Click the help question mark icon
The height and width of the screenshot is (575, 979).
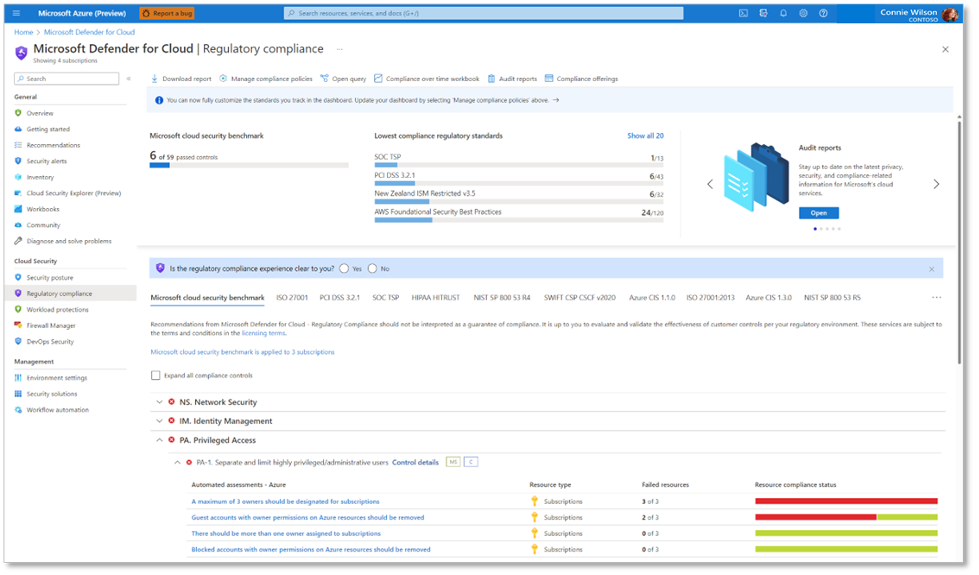pos(823,14)
